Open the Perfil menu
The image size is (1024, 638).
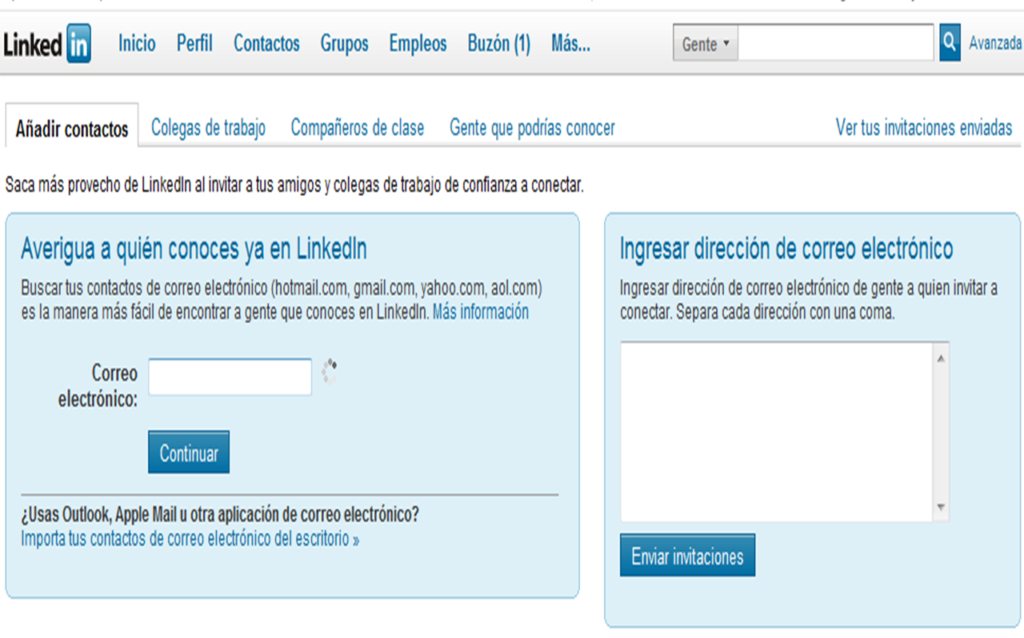[x=195, y=44]
